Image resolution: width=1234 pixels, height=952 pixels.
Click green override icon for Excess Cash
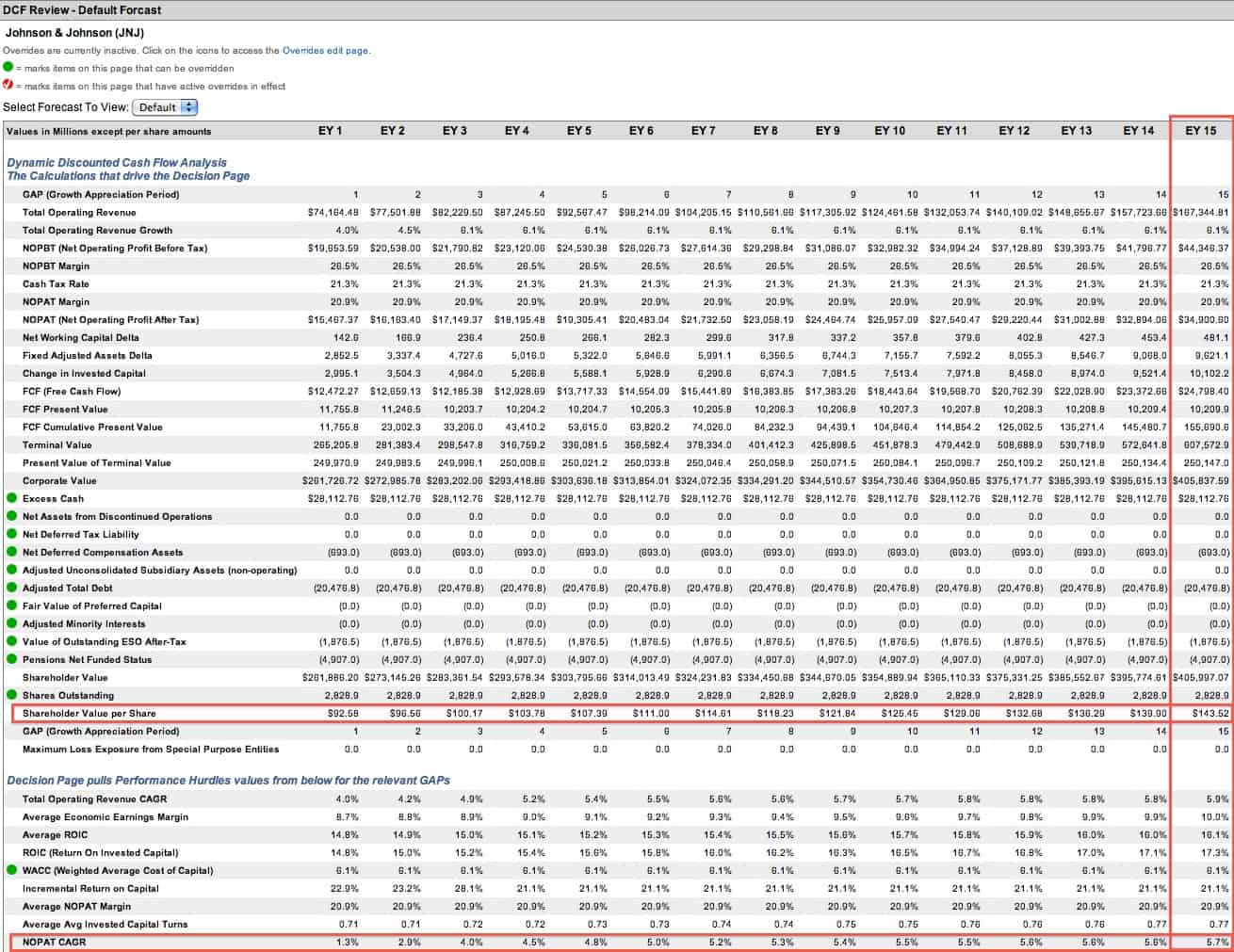click(11, 498)
